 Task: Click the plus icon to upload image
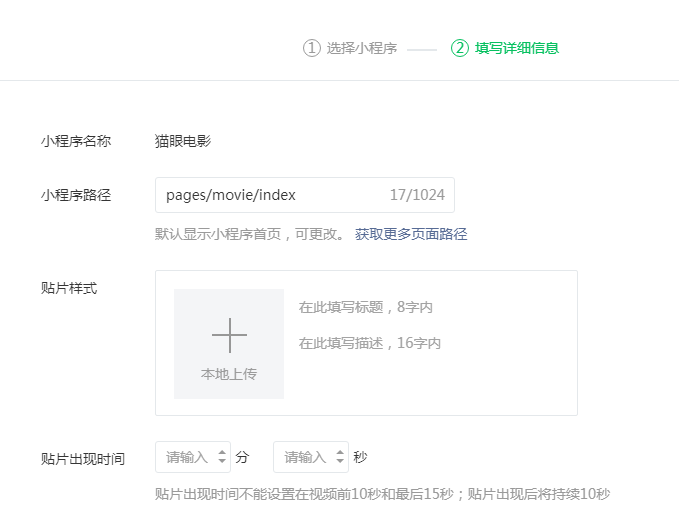pyautogui.click(x=229, y=335)
